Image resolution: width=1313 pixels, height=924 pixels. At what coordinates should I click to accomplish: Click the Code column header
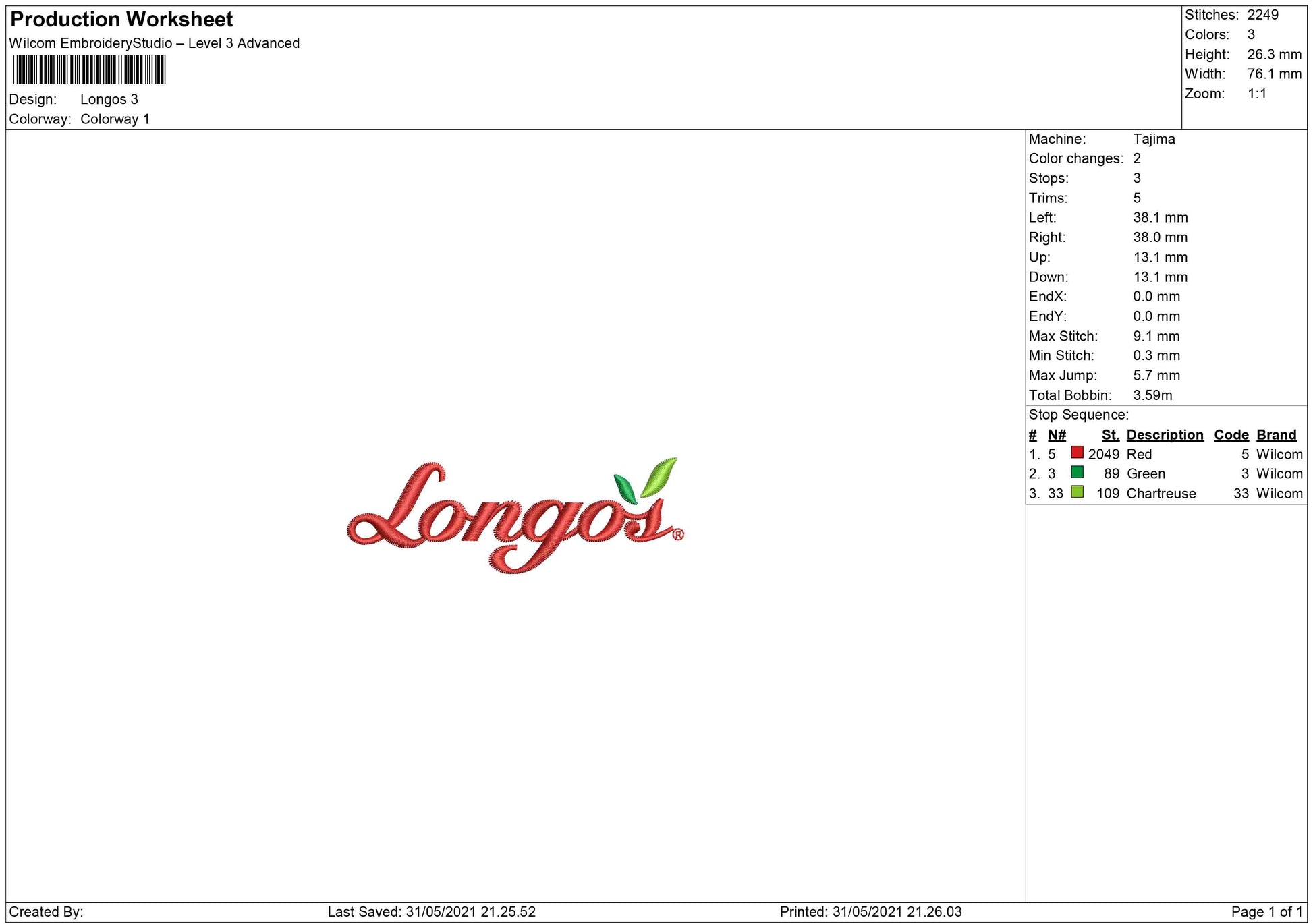(1231, 435)
